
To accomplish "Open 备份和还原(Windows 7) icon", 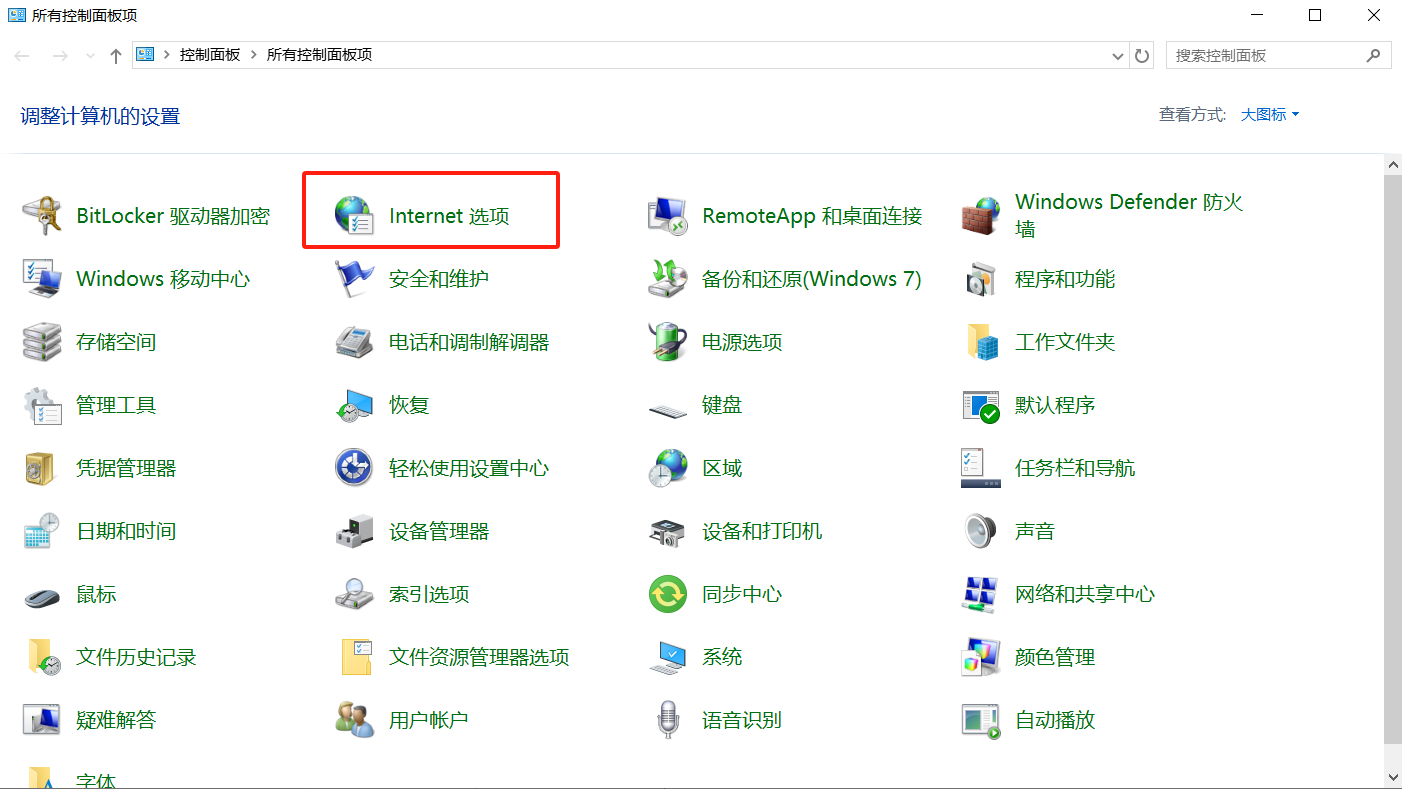I will (668, 279).
